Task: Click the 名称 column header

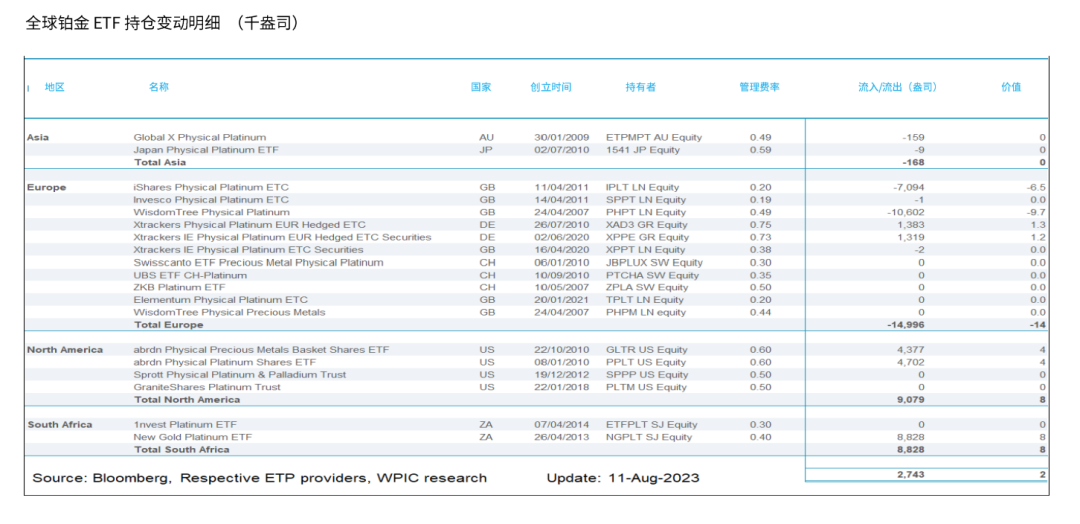Action: pos(158,87)
